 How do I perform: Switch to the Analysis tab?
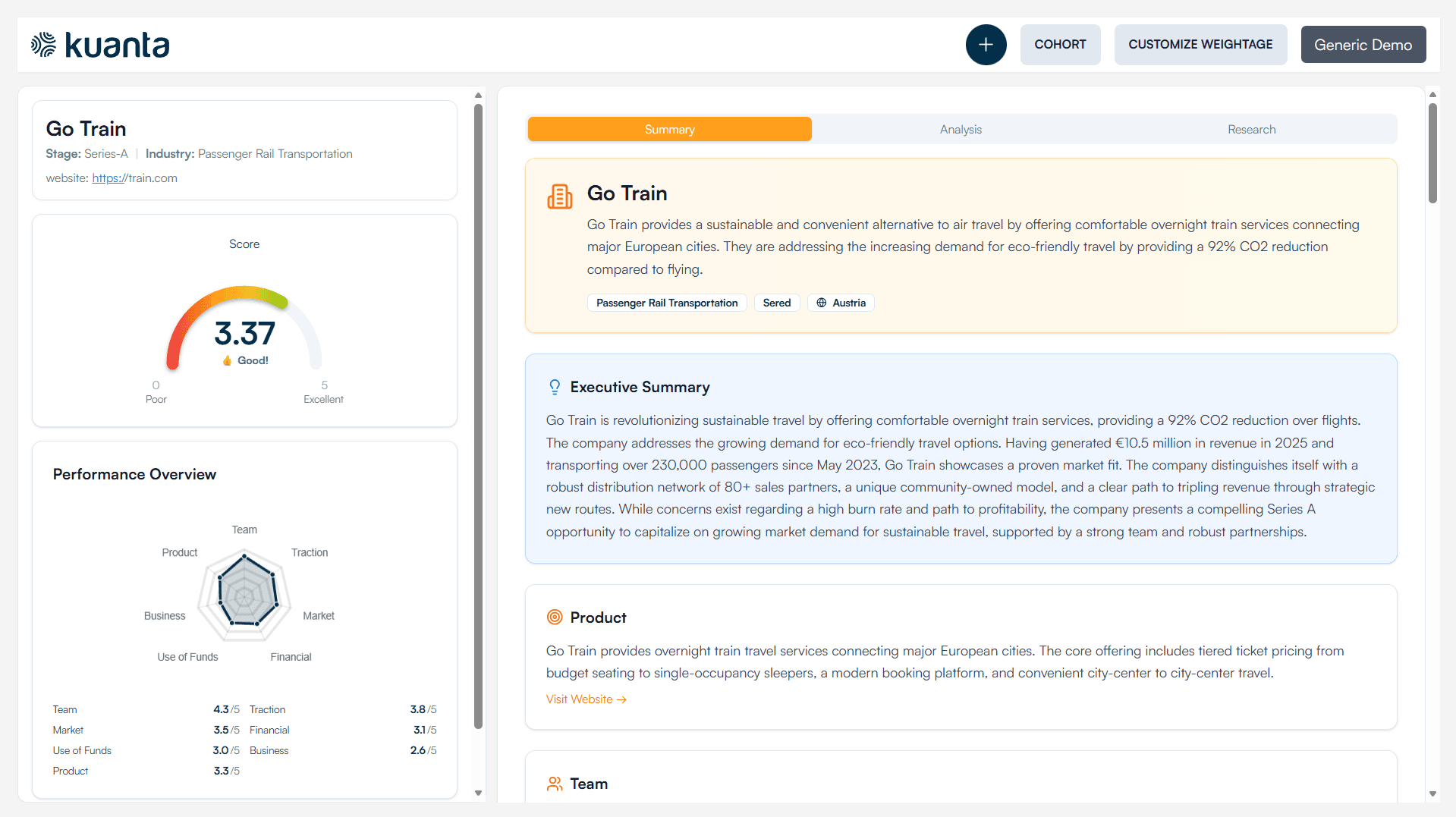coord(961,130)
